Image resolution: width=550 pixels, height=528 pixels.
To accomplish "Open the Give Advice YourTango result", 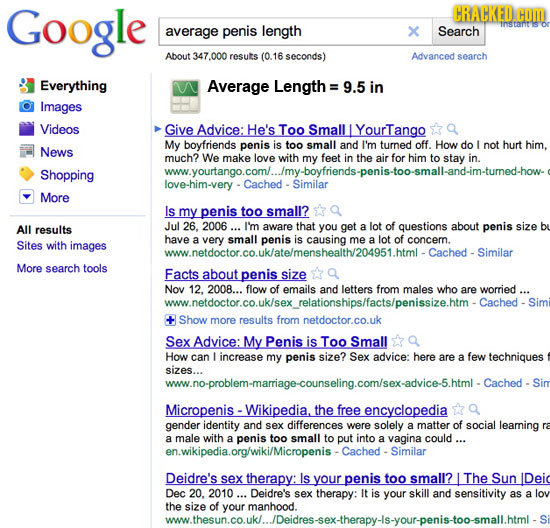I will 295,130.
